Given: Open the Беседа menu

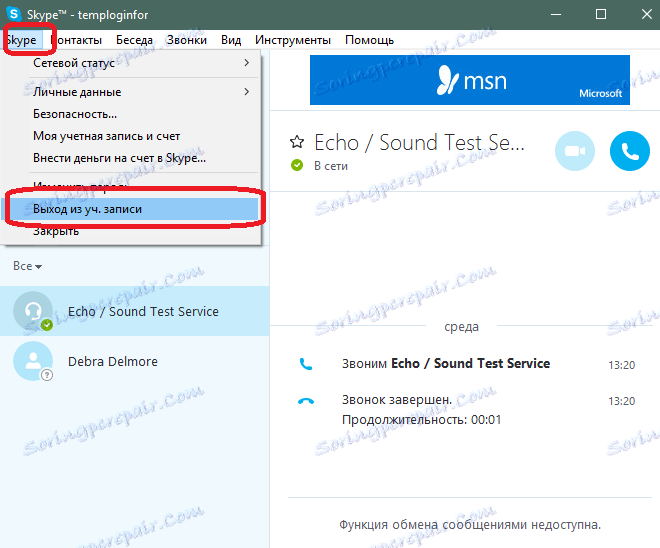Looking at the screenshot, I should [x=134, y=40].
